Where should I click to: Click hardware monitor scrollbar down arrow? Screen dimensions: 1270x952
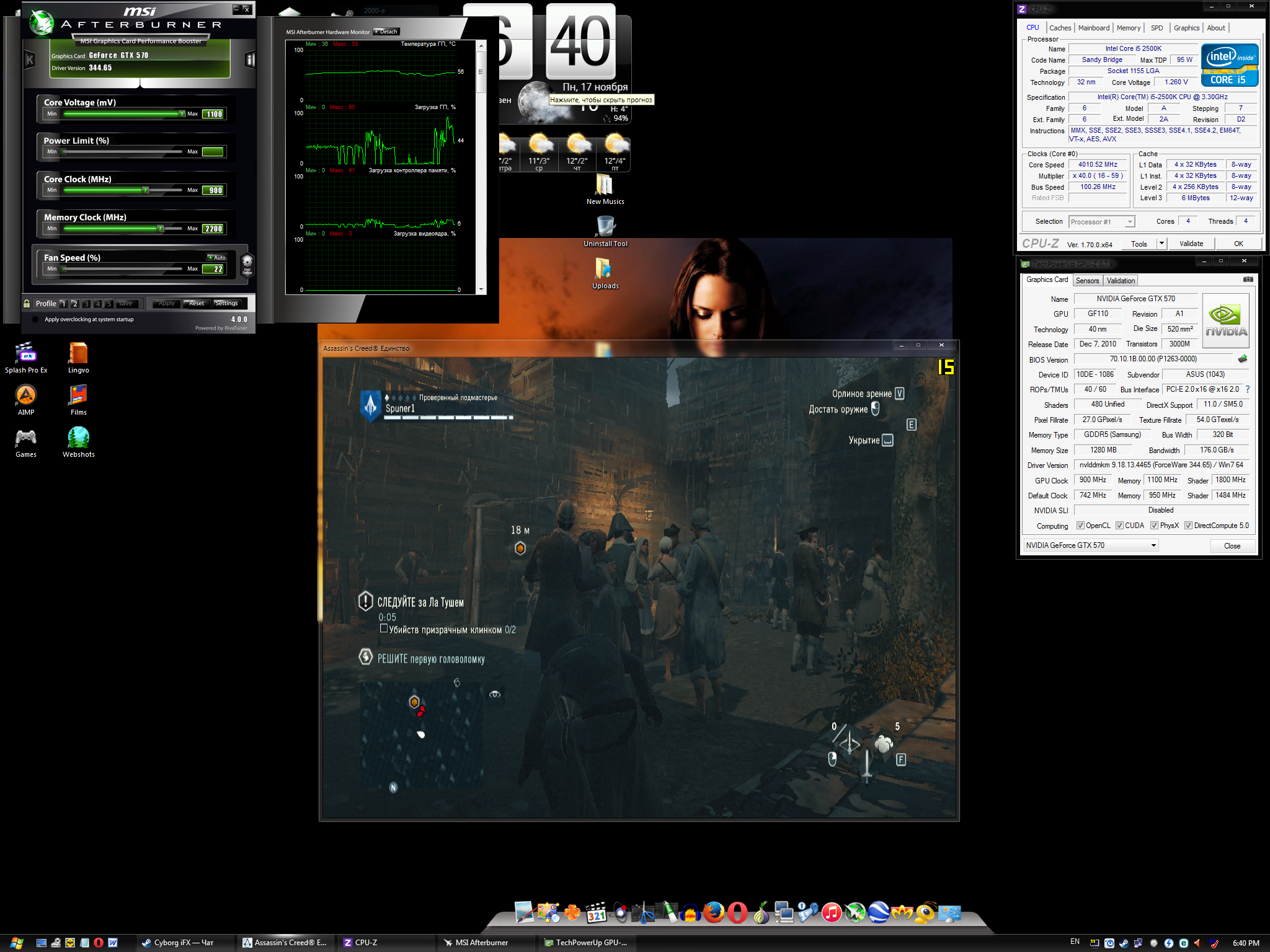pos(481,289)
